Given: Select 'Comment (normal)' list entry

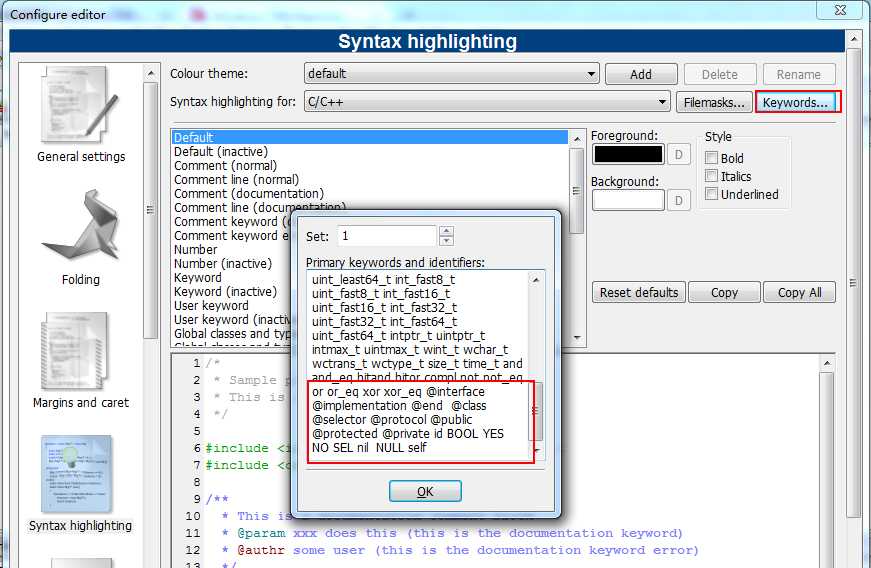Looking at the screenshot, I should click(370, 165).
